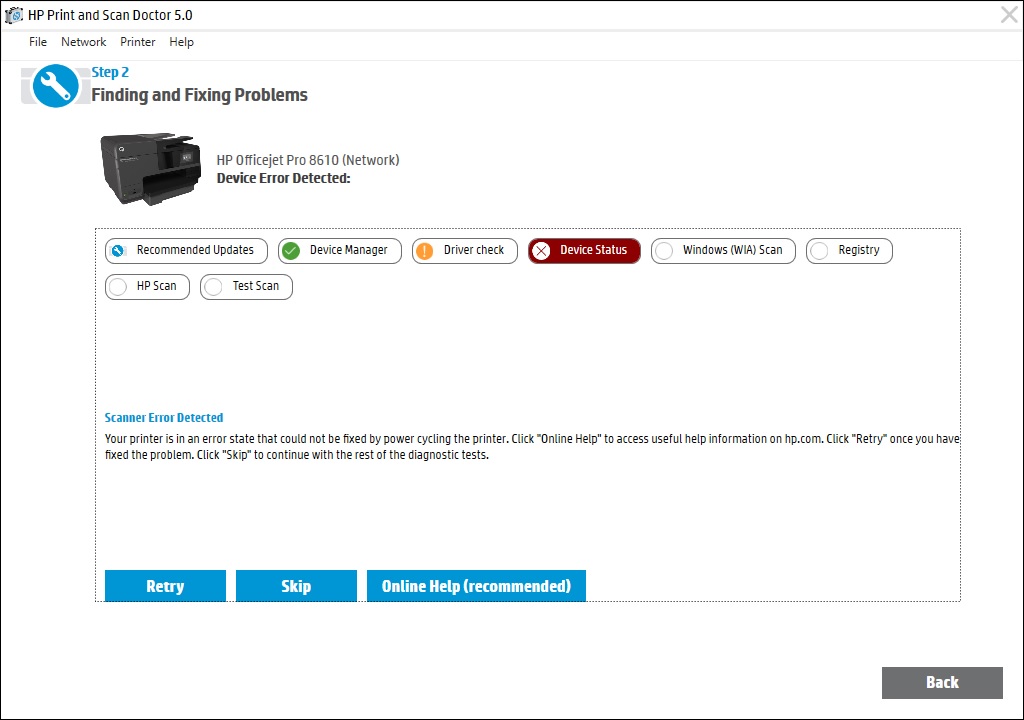This screenshot has height=720, width=1024.
Task: Click the Retry button
Action: click(165, 586)
